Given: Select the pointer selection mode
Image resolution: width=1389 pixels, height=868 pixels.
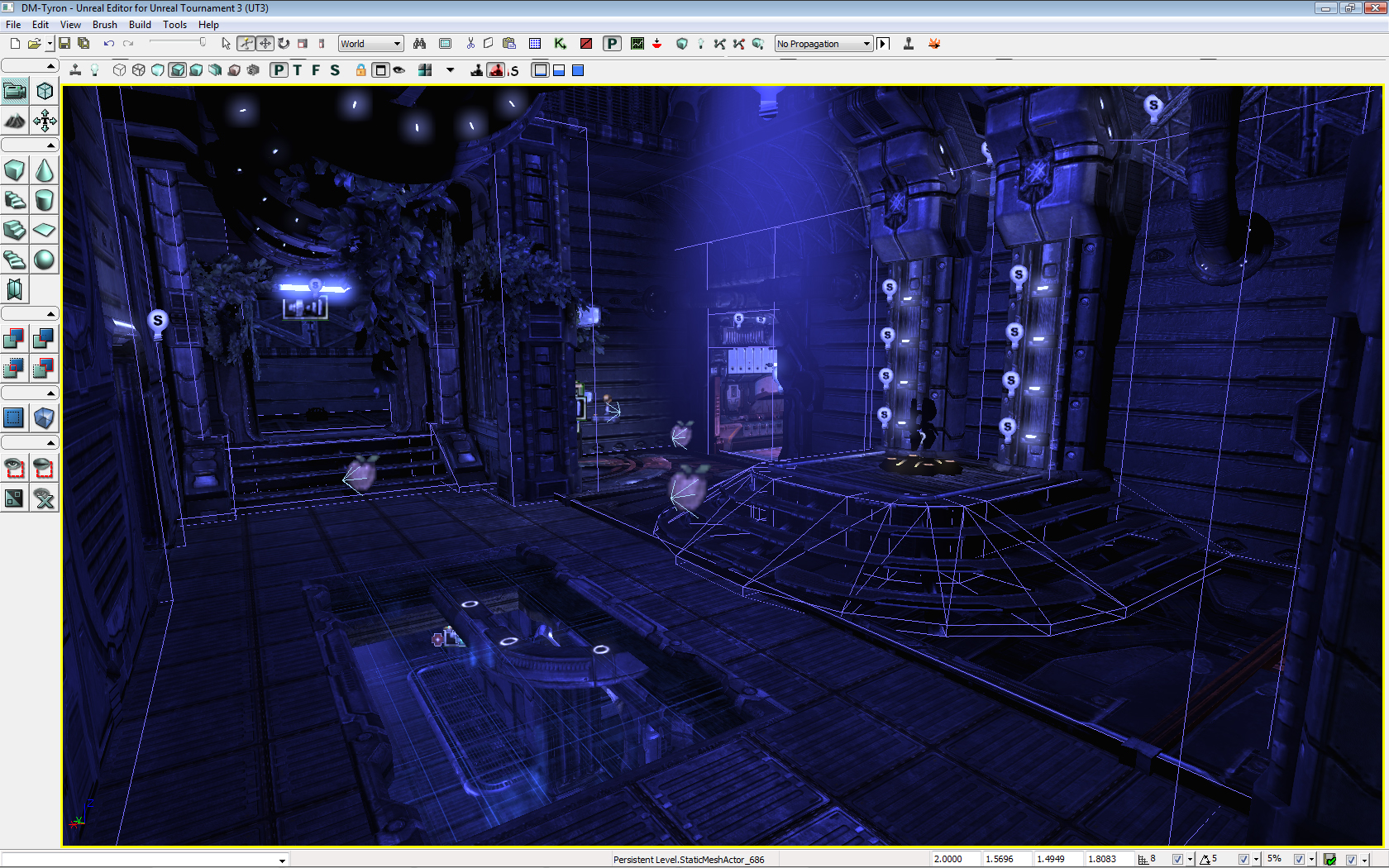Looking at the screenshot, I should click(226, 44).
